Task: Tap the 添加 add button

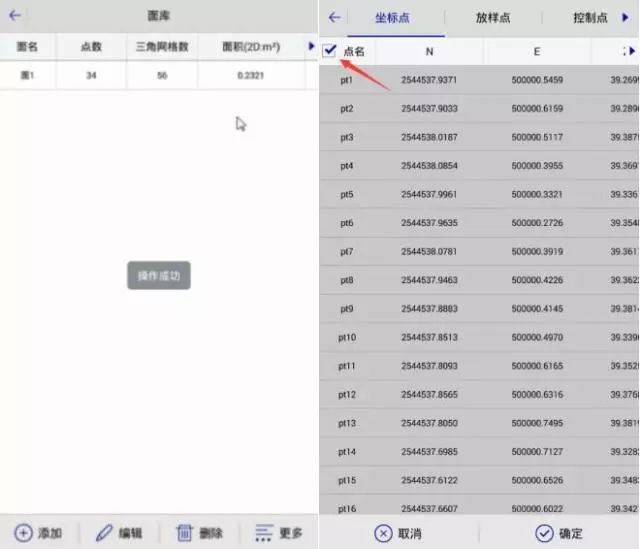Action: pos(38,533)
